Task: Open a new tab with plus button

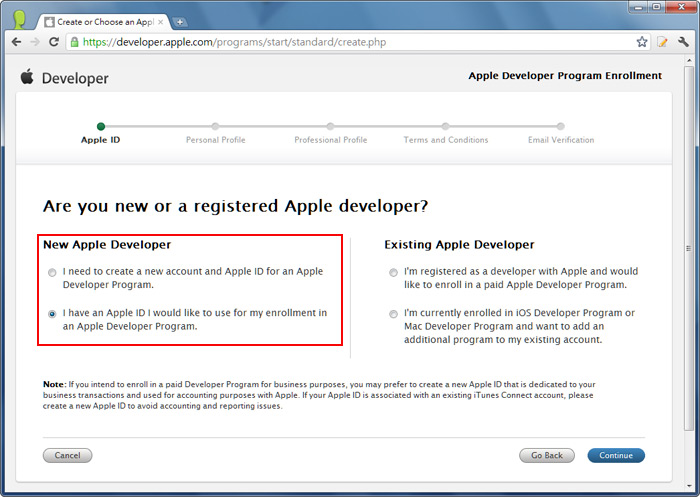Action: (179, 22)
